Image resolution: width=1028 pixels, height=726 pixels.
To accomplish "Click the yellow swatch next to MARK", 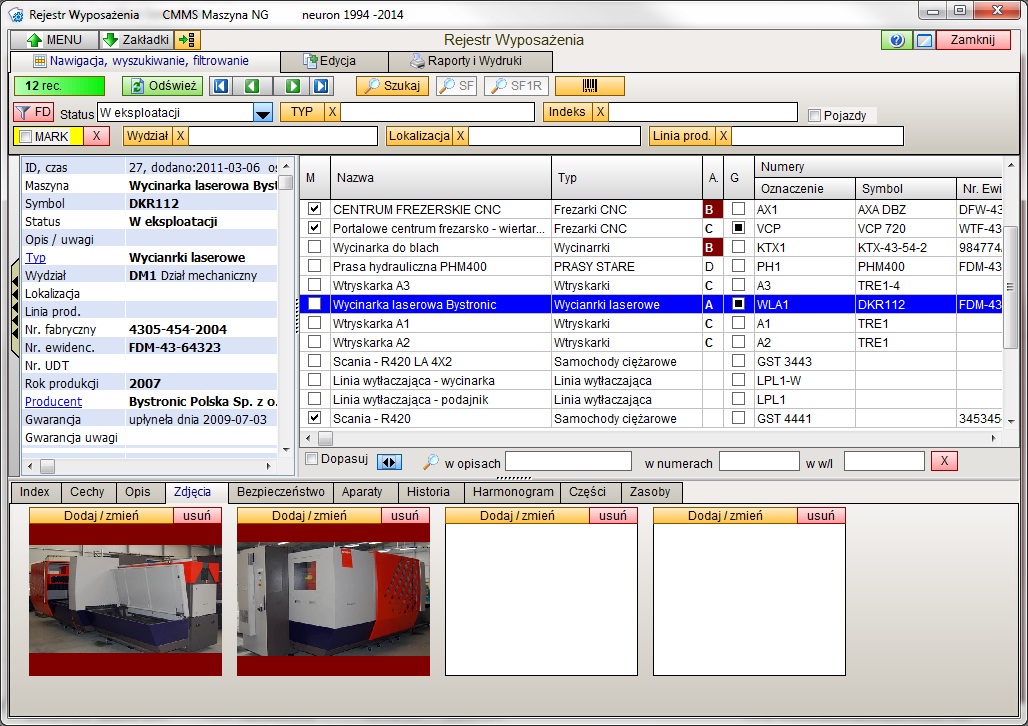I will point(76,136).
